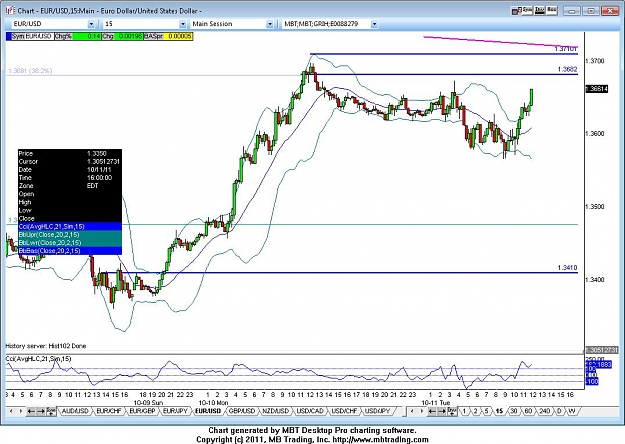The image size is (625, 444).
Task: Select BbLwr(Close,20,2,15) row in data box
Action: pyautogui.click(x=70, y=243)
